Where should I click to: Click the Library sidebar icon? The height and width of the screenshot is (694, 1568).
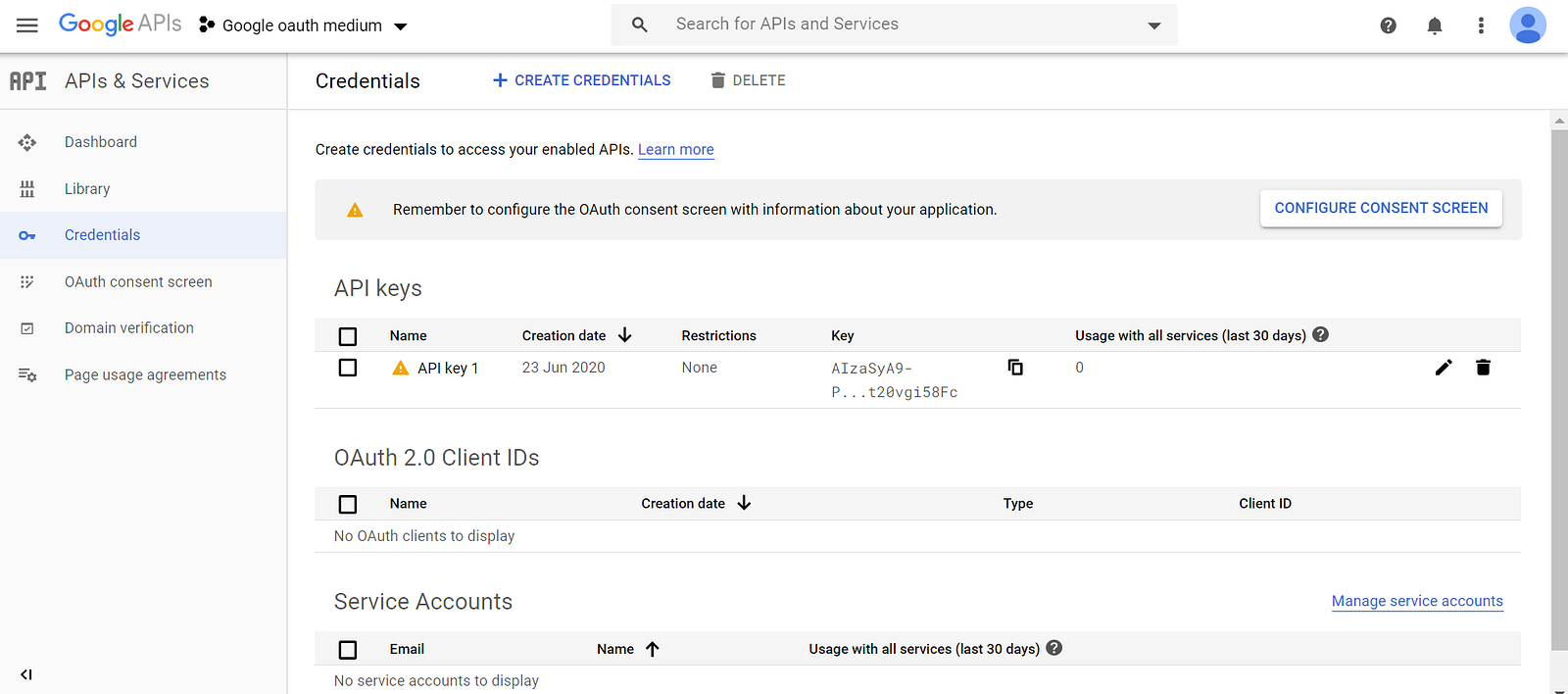click(27, 189)
